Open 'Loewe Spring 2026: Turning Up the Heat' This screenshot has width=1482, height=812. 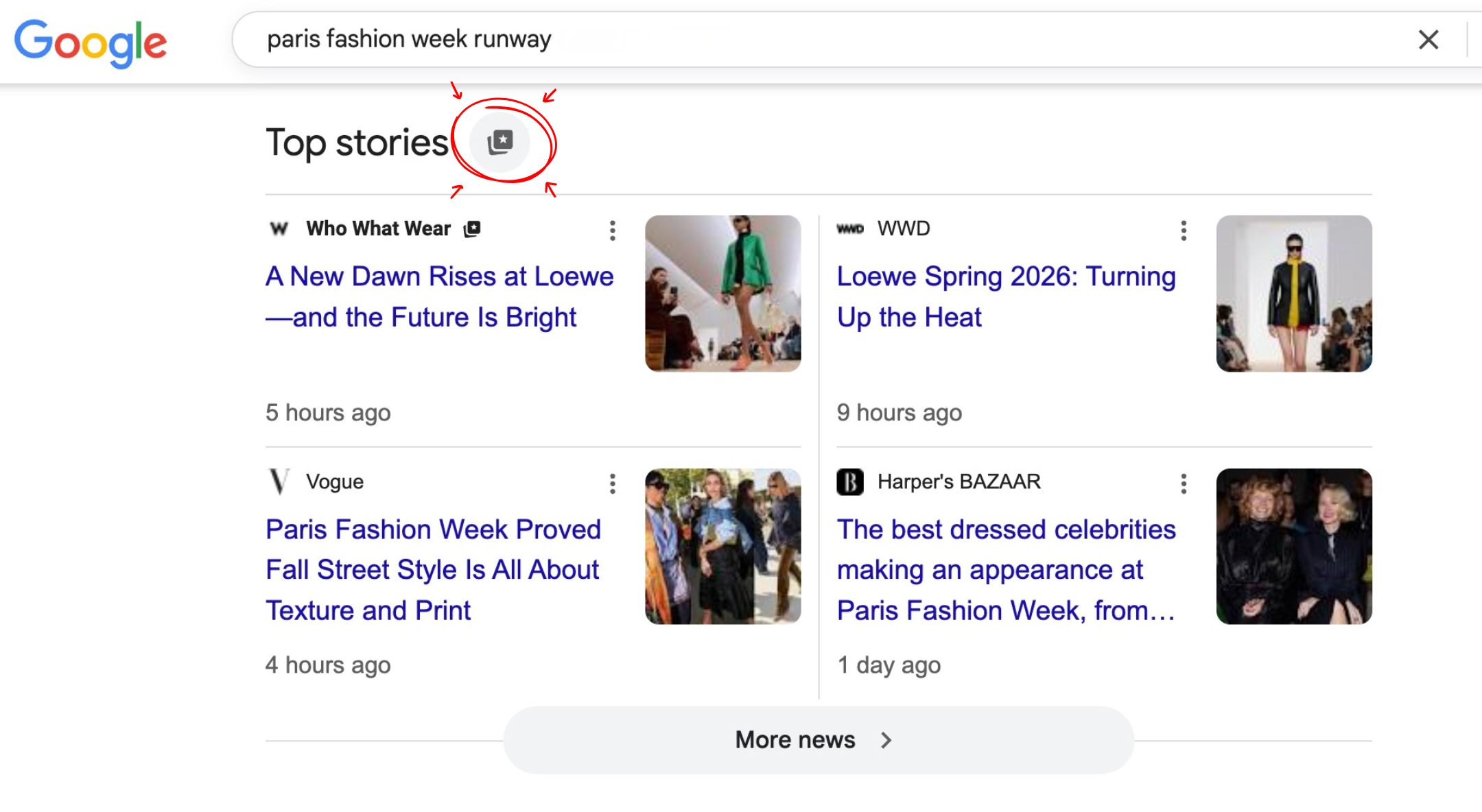click(x=1006, y=296)
